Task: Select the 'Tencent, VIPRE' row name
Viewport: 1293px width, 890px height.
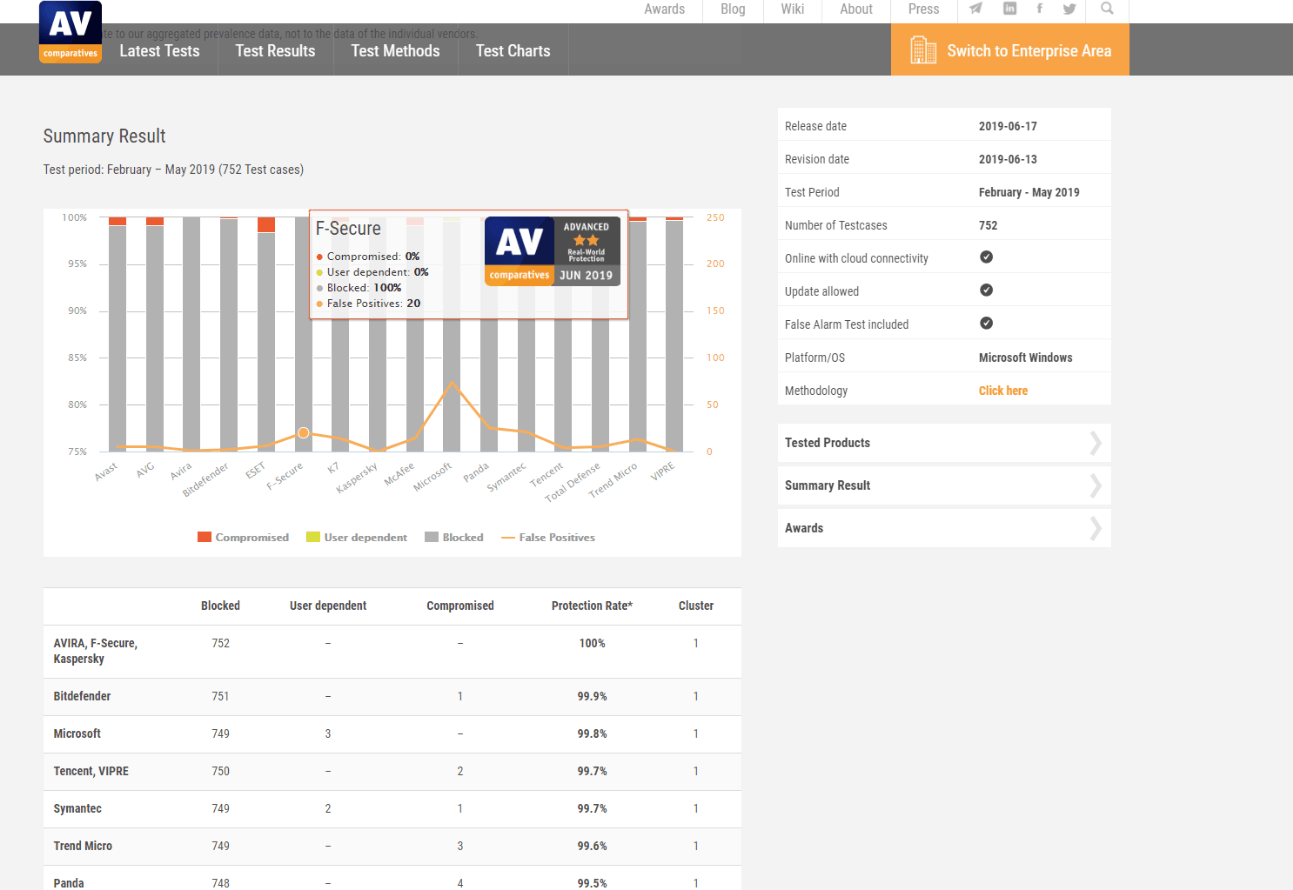Action: coord(91,771)
